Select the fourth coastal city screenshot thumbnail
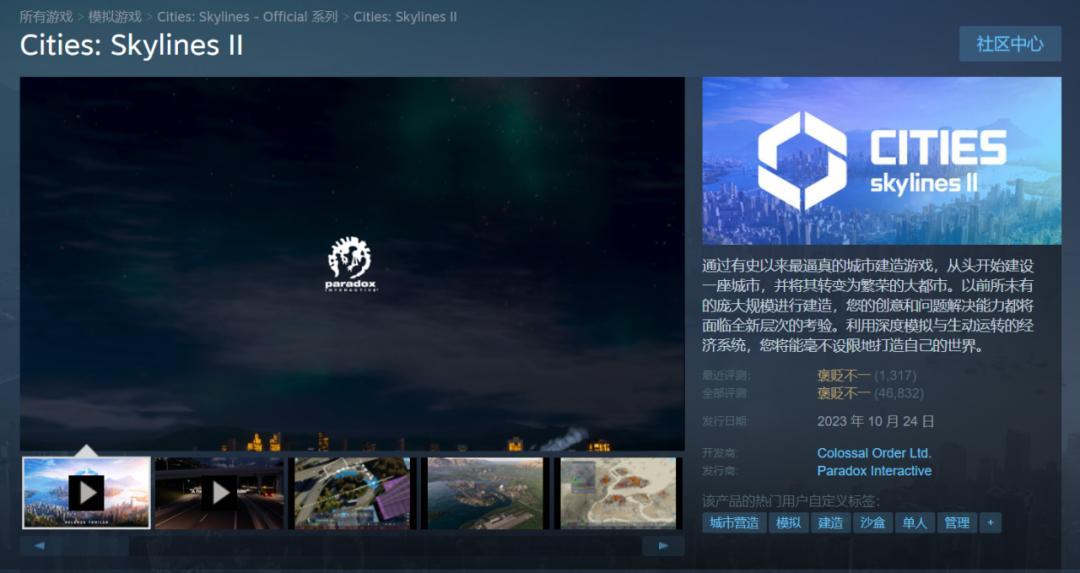1080x573 pixels. click(485, 493)
